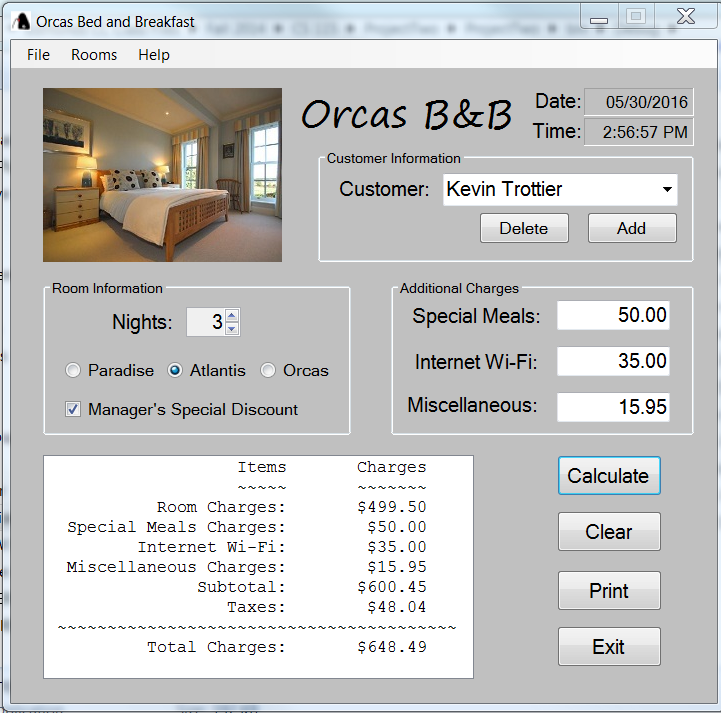Click the Internet Wi-Fi charge field

coord(613,361)
